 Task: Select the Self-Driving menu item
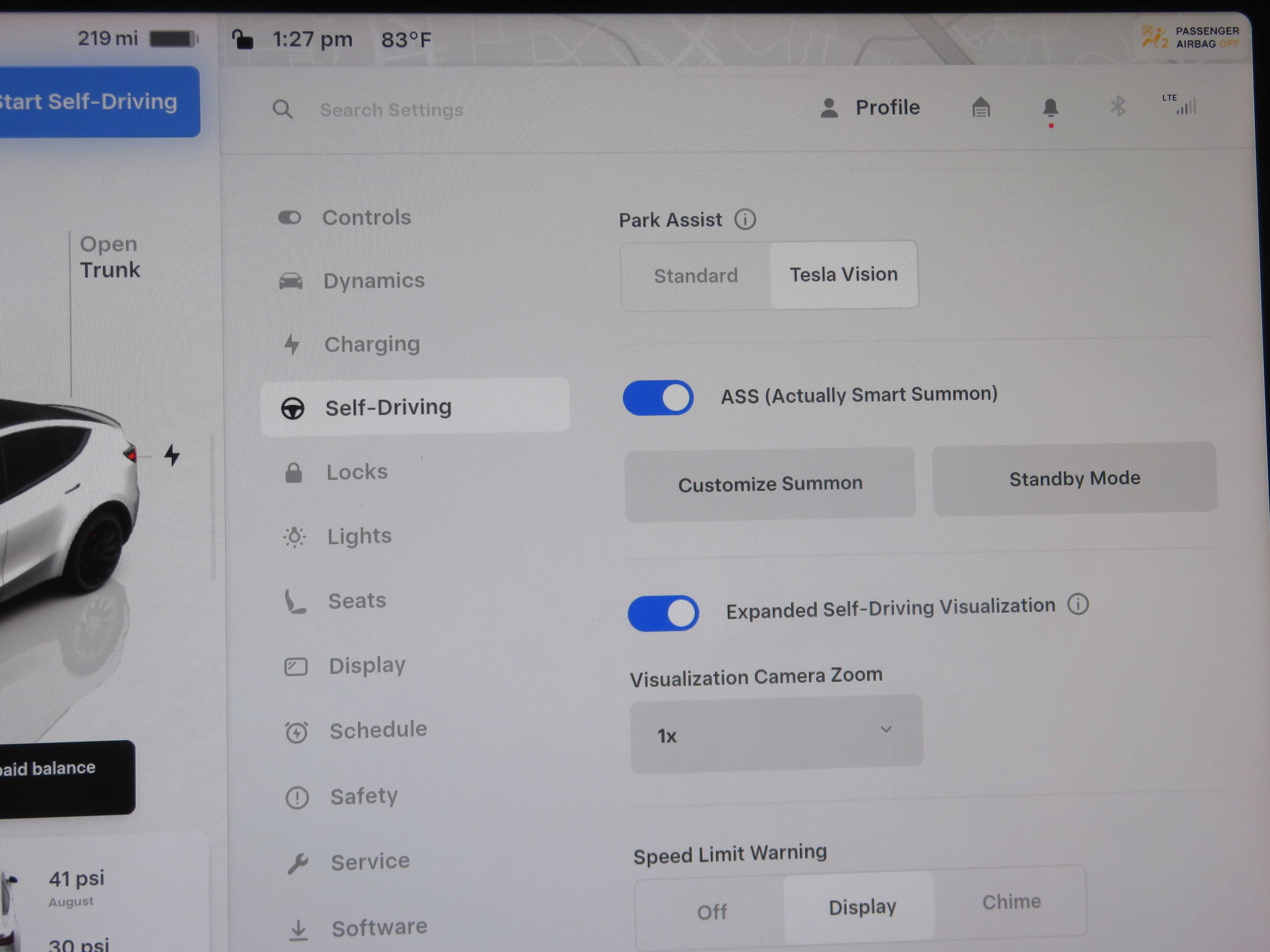(415, 407)
